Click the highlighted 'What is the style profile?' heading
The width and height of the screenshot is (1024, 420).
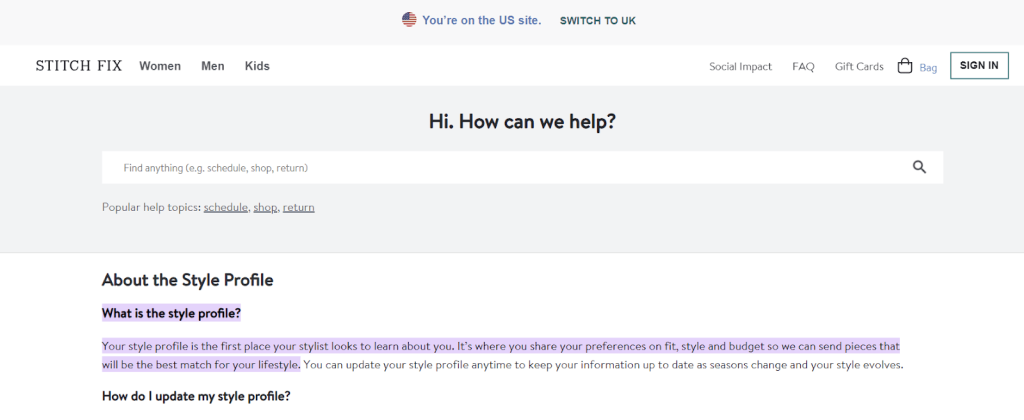[x=171, y=313]
